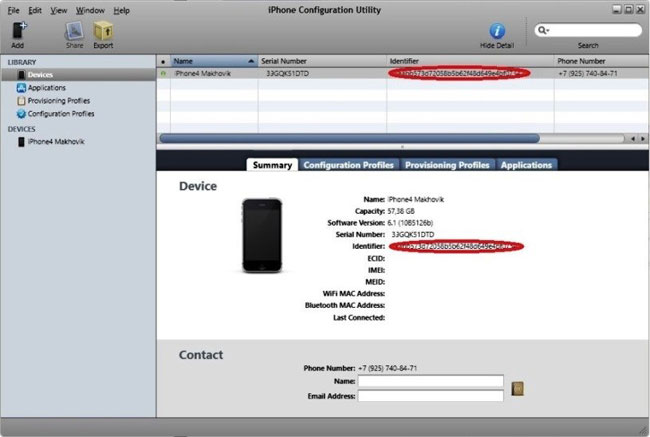650x437 pixels.
Task: Click the Export box icon
Action: 103,31
